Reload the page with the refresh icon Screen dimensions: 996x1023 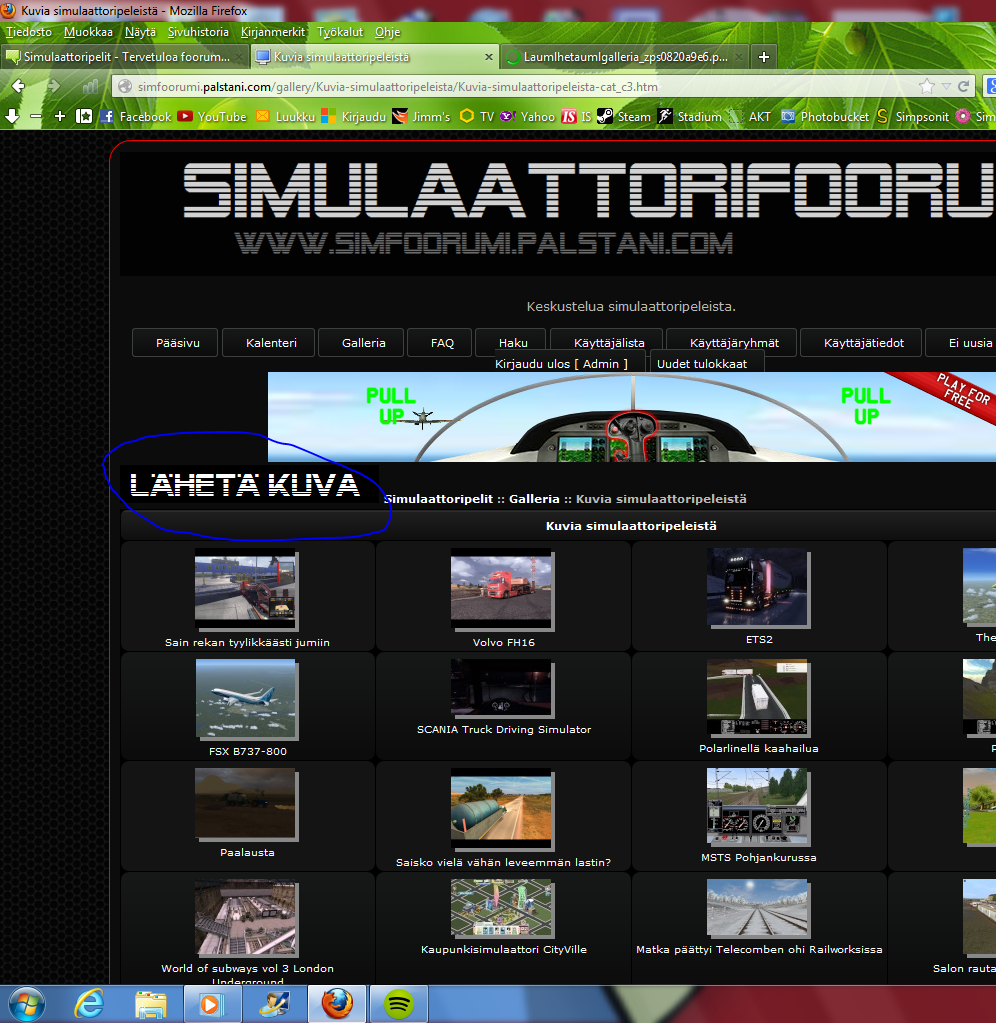(x=963, y=86)
